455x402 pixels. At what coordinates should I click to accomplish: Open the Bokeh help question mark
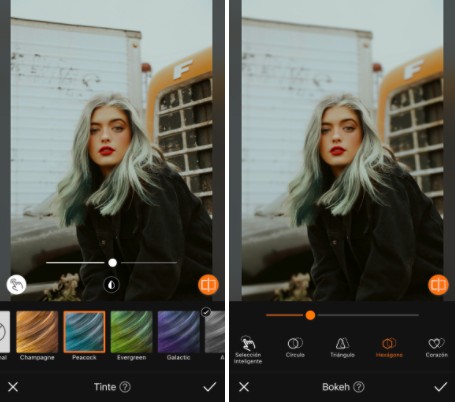tap(359, 387)
